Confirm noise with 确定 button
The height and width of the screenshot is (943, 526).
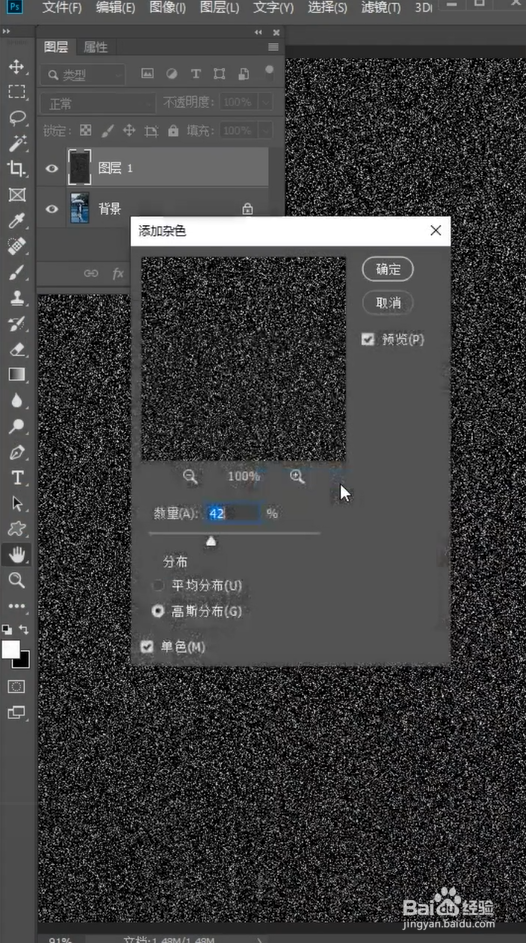pos(388,269)
